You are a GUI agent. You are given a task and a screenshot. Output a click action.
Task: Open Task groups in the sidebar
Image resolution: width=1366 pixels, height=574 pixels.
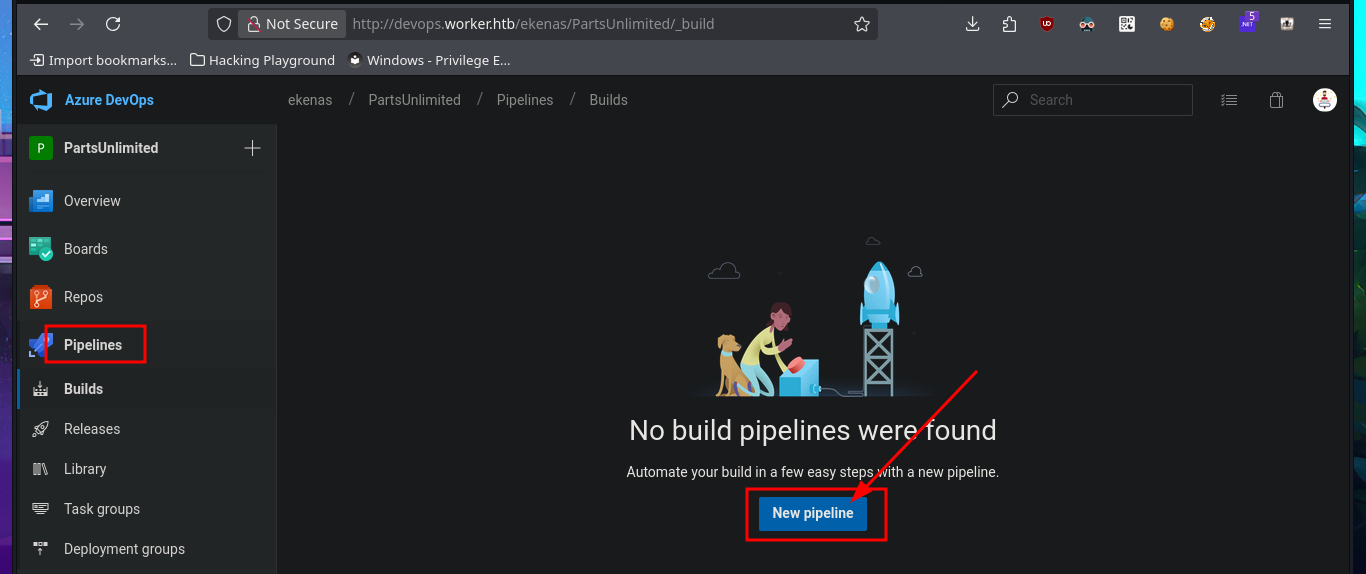[101, 509]
